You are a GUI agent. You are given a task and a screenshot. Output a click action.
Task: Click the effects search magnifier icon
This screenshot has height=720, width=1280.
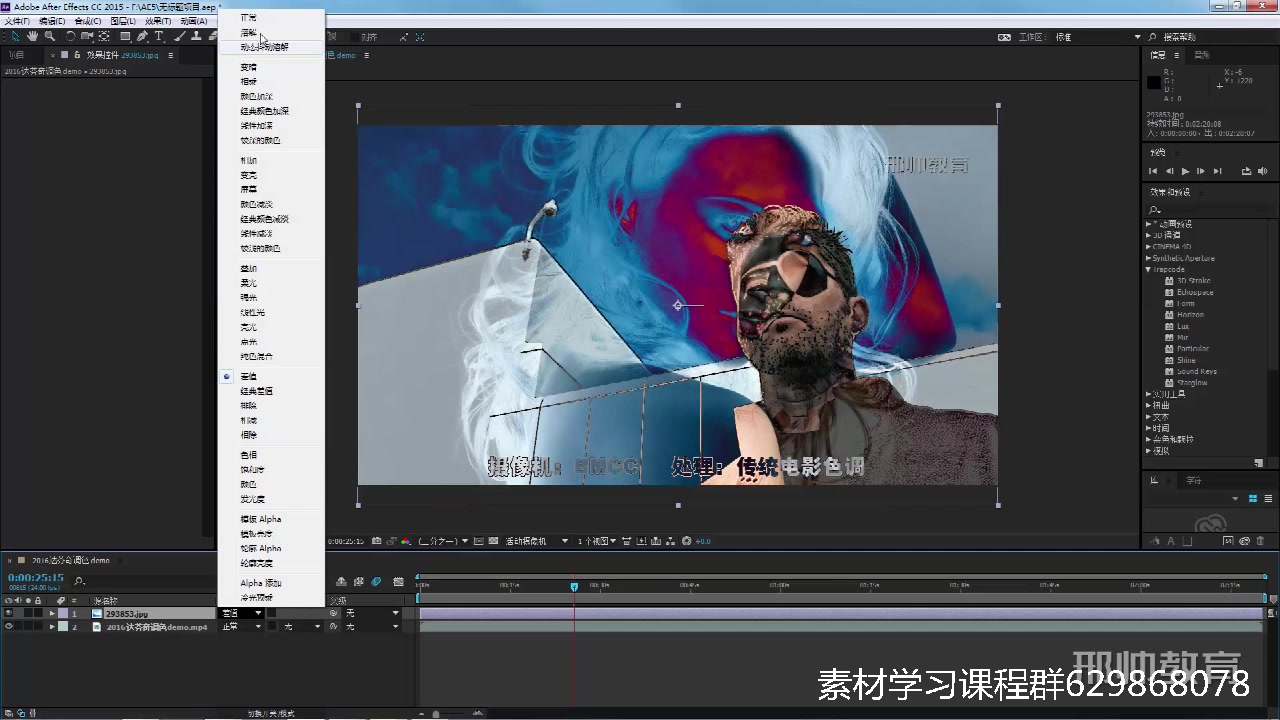pyautogui.click(x=1152, y=209)
